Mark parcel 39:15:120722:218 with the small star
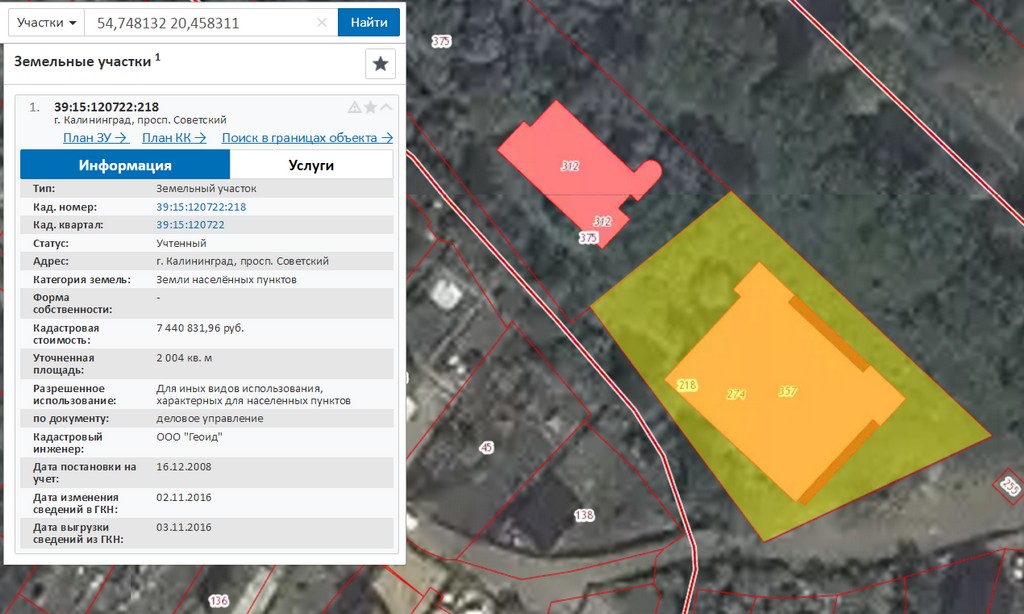Screen dimensions: 1024x614 click(x=370, y=108)
